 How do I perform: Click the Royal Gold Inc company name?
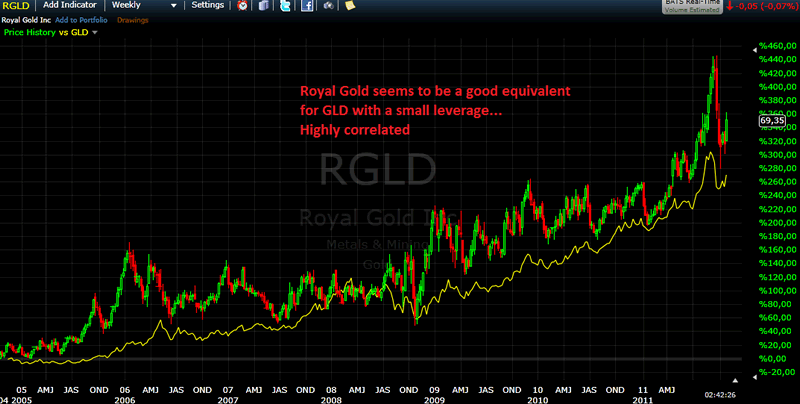[26, 20]
